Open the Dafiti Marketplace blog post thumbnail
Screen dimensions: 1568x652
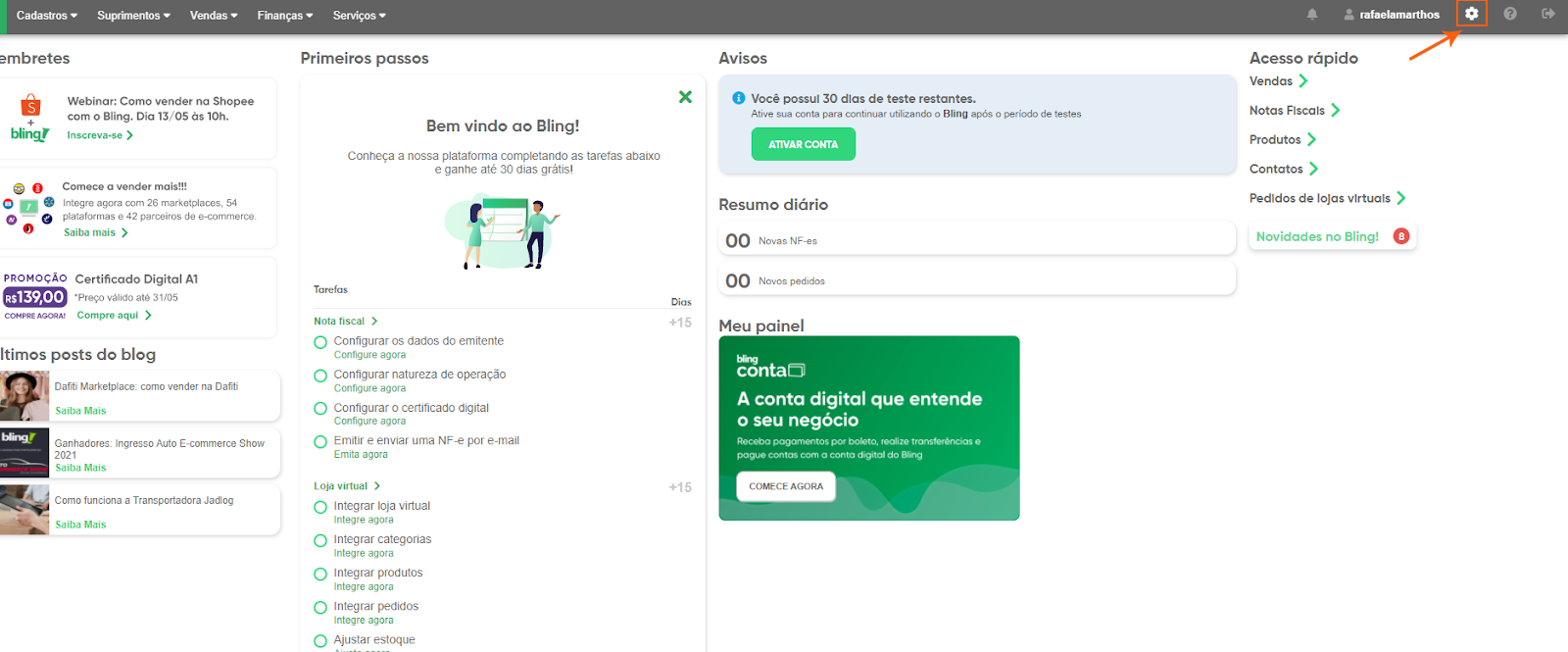click(x=24, y=396)
